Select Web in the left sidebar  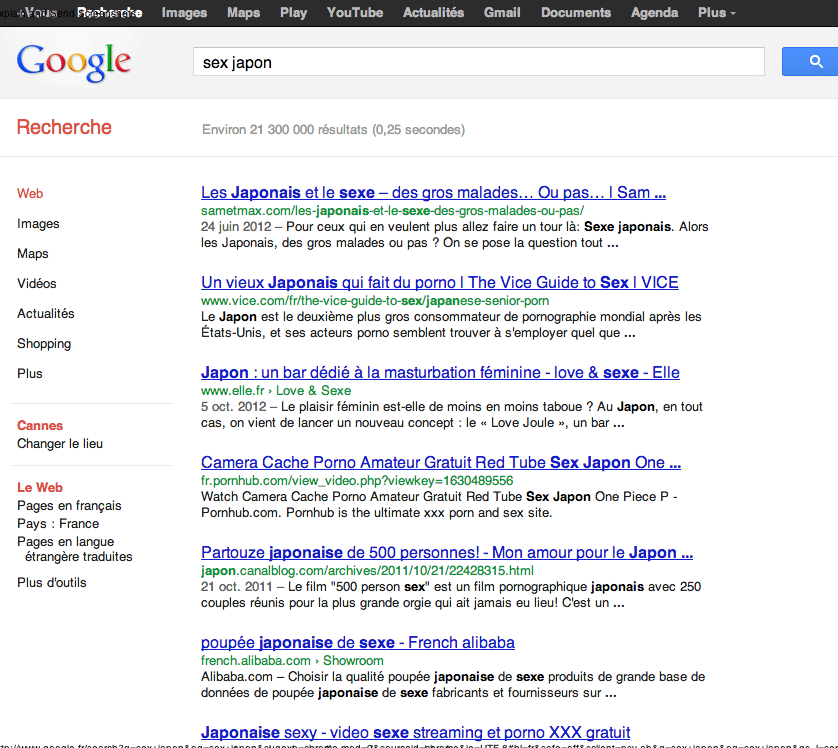coord(30,193)
